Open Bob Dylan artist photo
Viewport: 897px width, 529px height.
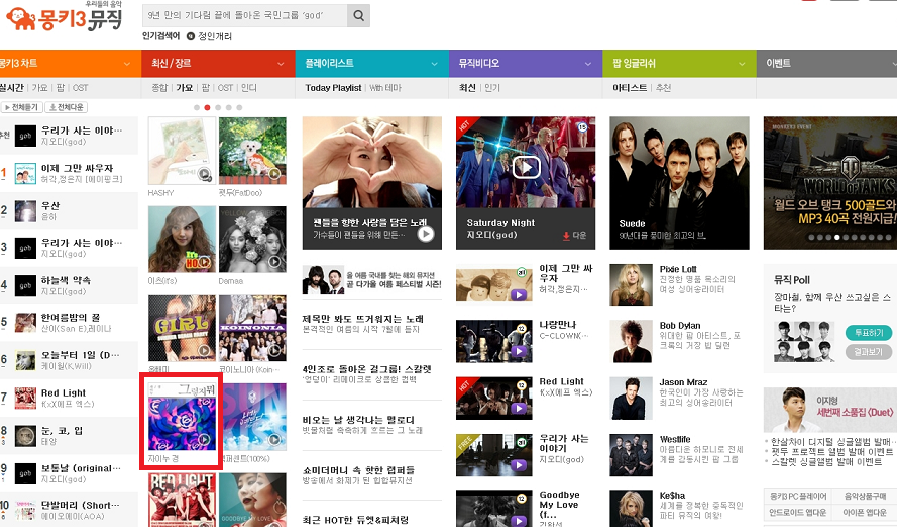(x=631, y=341)
